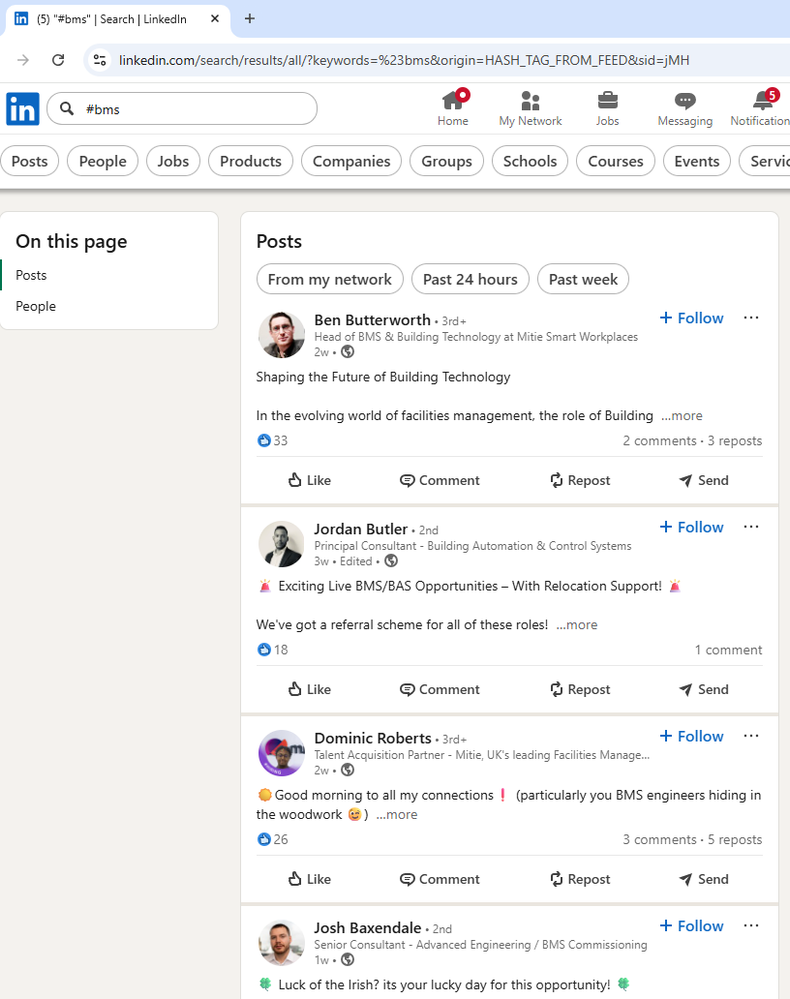Reload the page with browser refresh icon
790x999 pixels.
click(58, 60)
